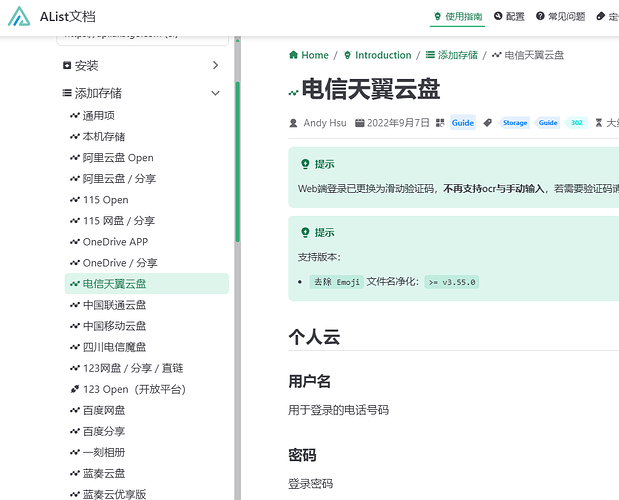Screen dimensions: 619x500
Task: Open the 常见问题 navigation tab
Action: pos(561,17)
